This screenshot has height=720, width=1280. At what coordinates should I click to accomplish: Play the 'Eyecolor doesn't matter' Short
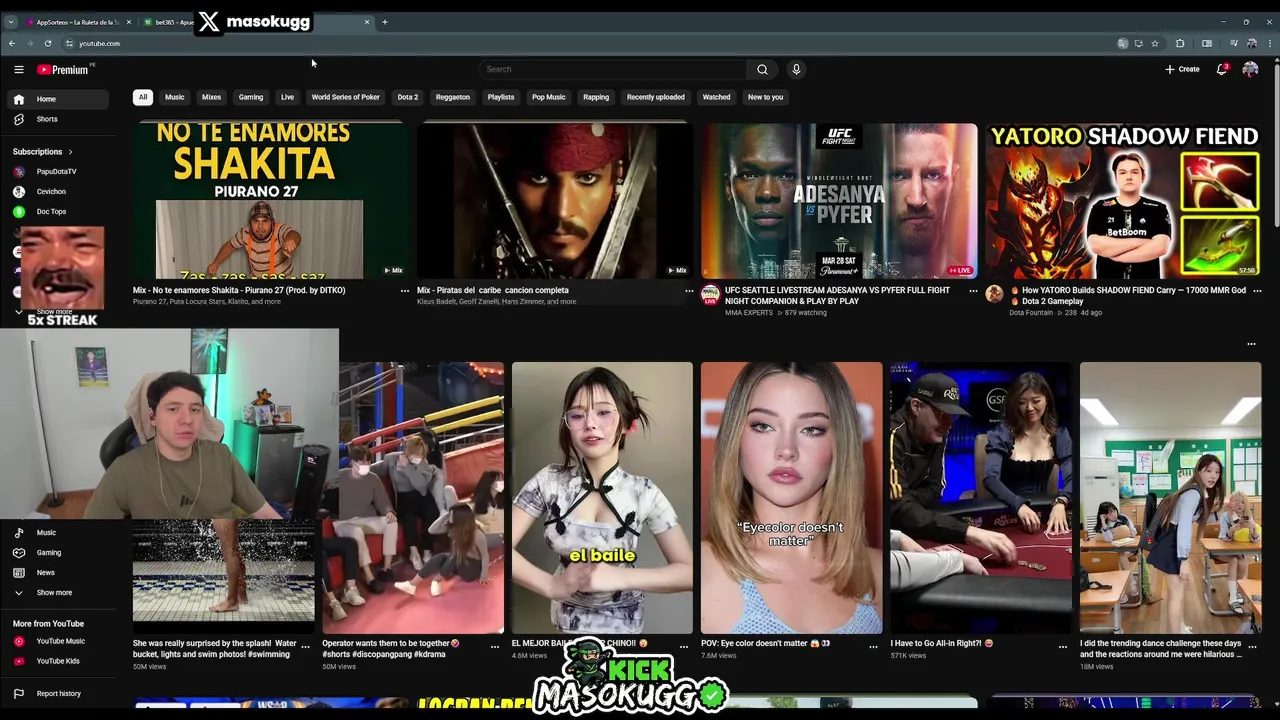[792, 498]
